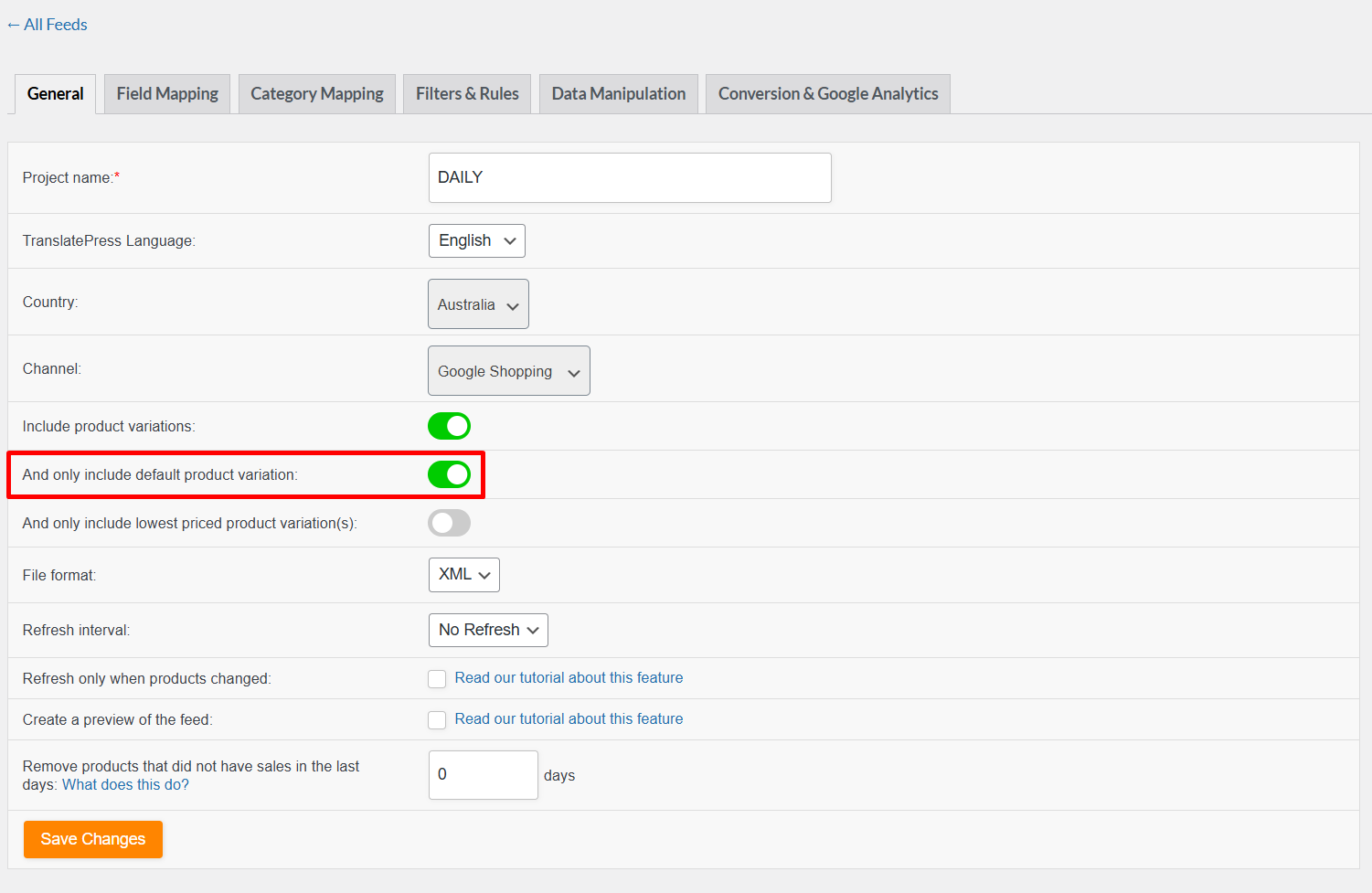
Task: Select the General tab
Action: click(x=56, y=94)
